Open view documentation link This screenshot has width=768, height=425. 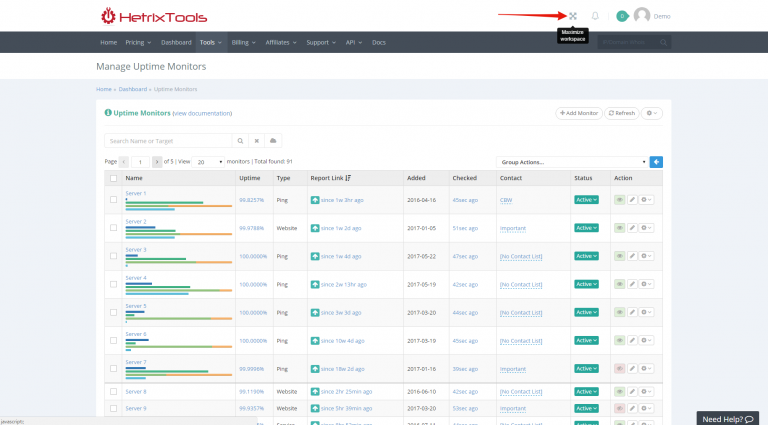(203, 114)
